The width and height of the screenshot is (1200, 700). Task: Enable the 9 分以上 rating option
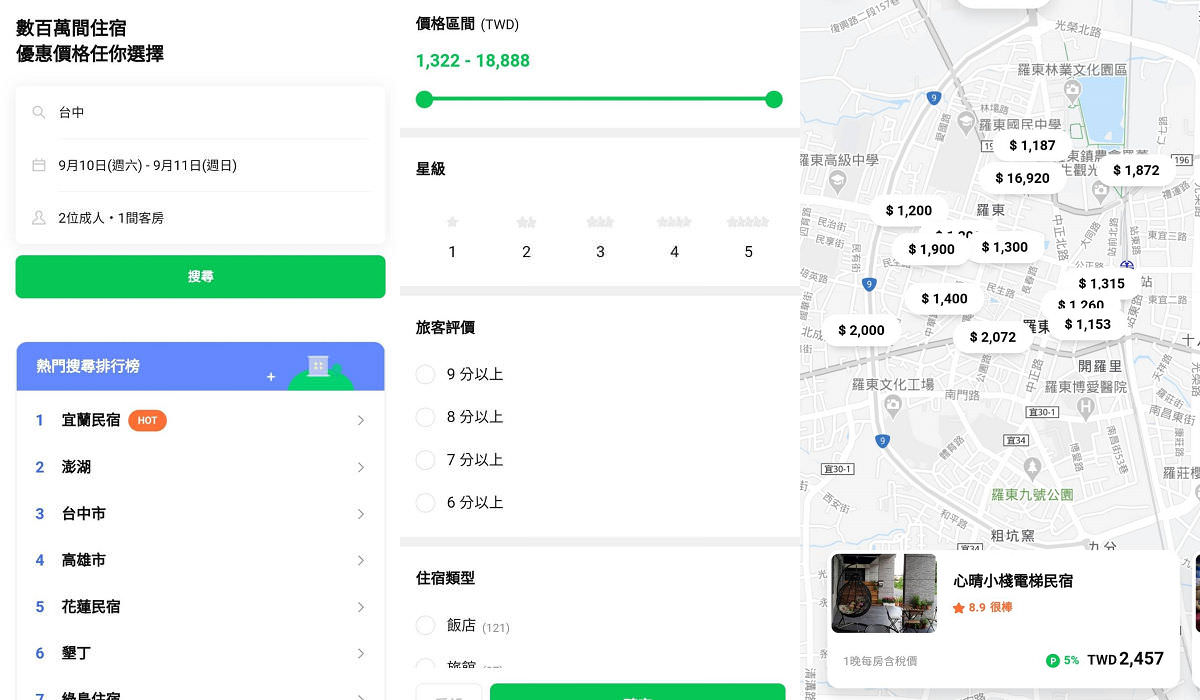coord(425,374)
